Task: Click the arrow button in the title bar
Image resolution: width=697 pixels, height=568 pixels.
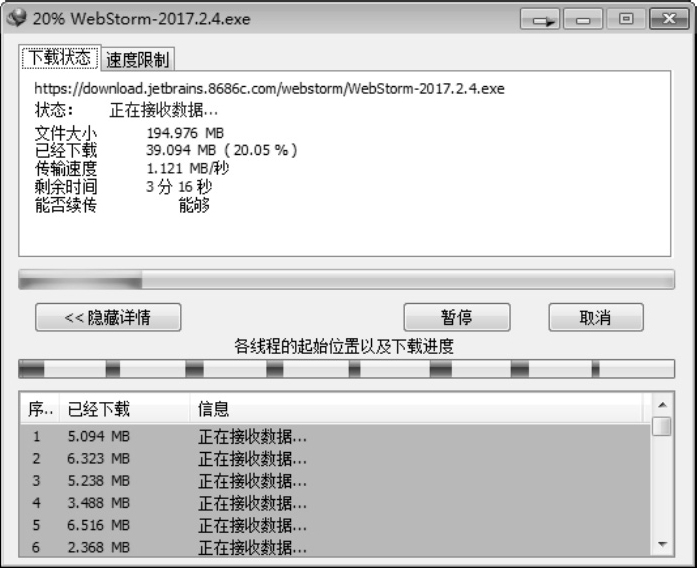Action: point(540,19)
